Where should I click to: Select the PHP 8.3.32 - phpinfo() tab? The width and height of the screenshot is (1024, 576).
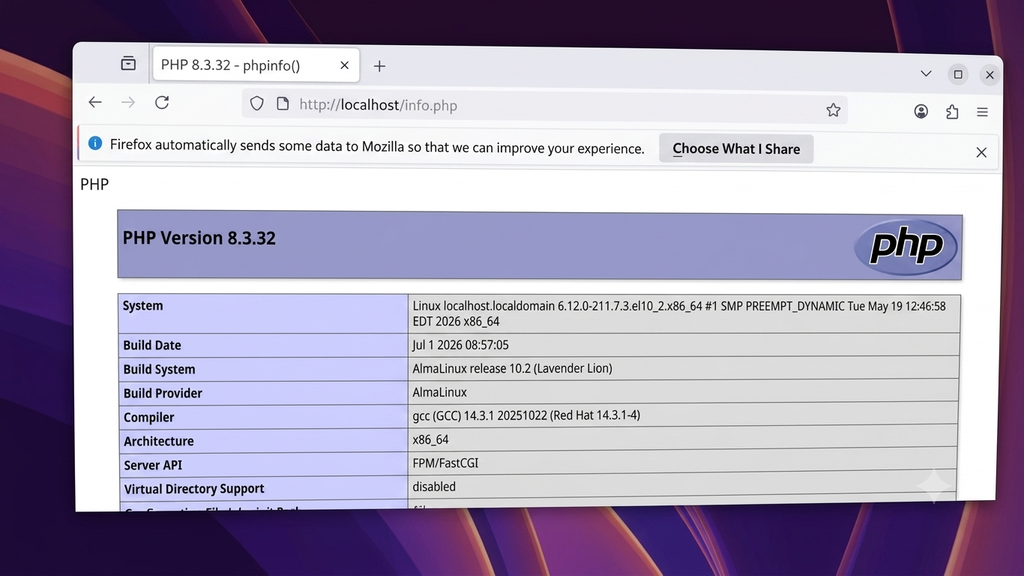255,65
